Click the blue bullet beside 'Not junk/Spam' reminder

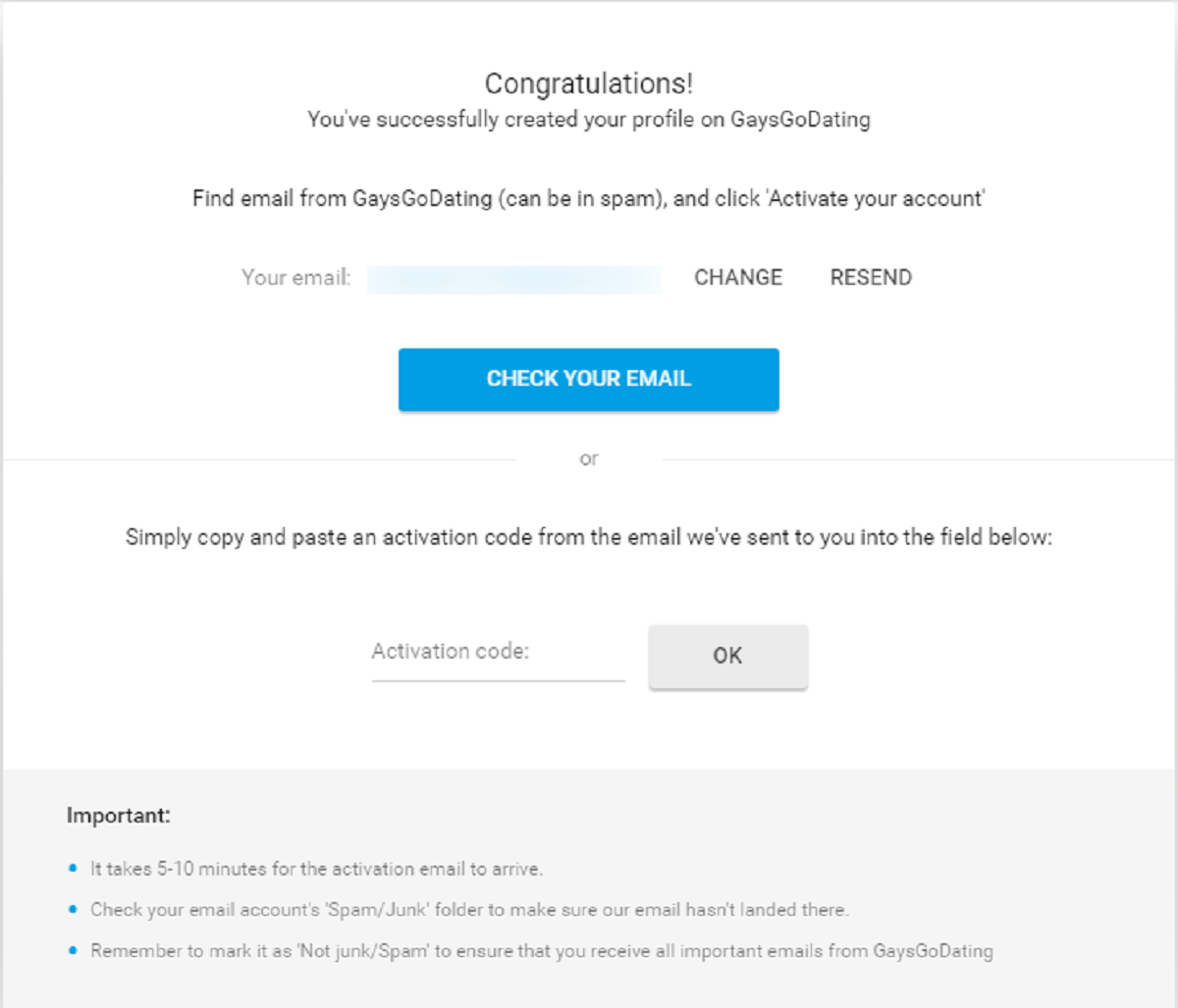(73, 951)
